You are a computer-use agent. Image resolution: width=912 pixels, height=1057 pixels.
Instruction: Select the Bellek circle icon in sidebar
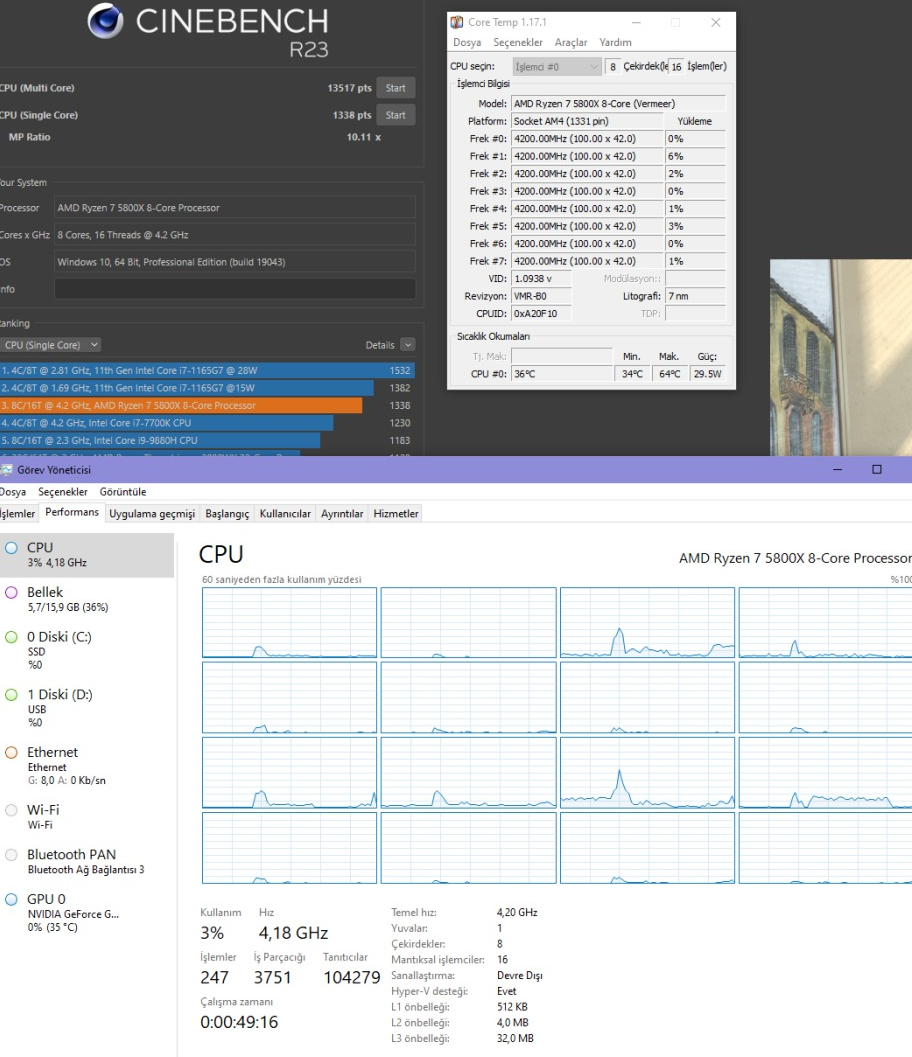pos(11,593)
